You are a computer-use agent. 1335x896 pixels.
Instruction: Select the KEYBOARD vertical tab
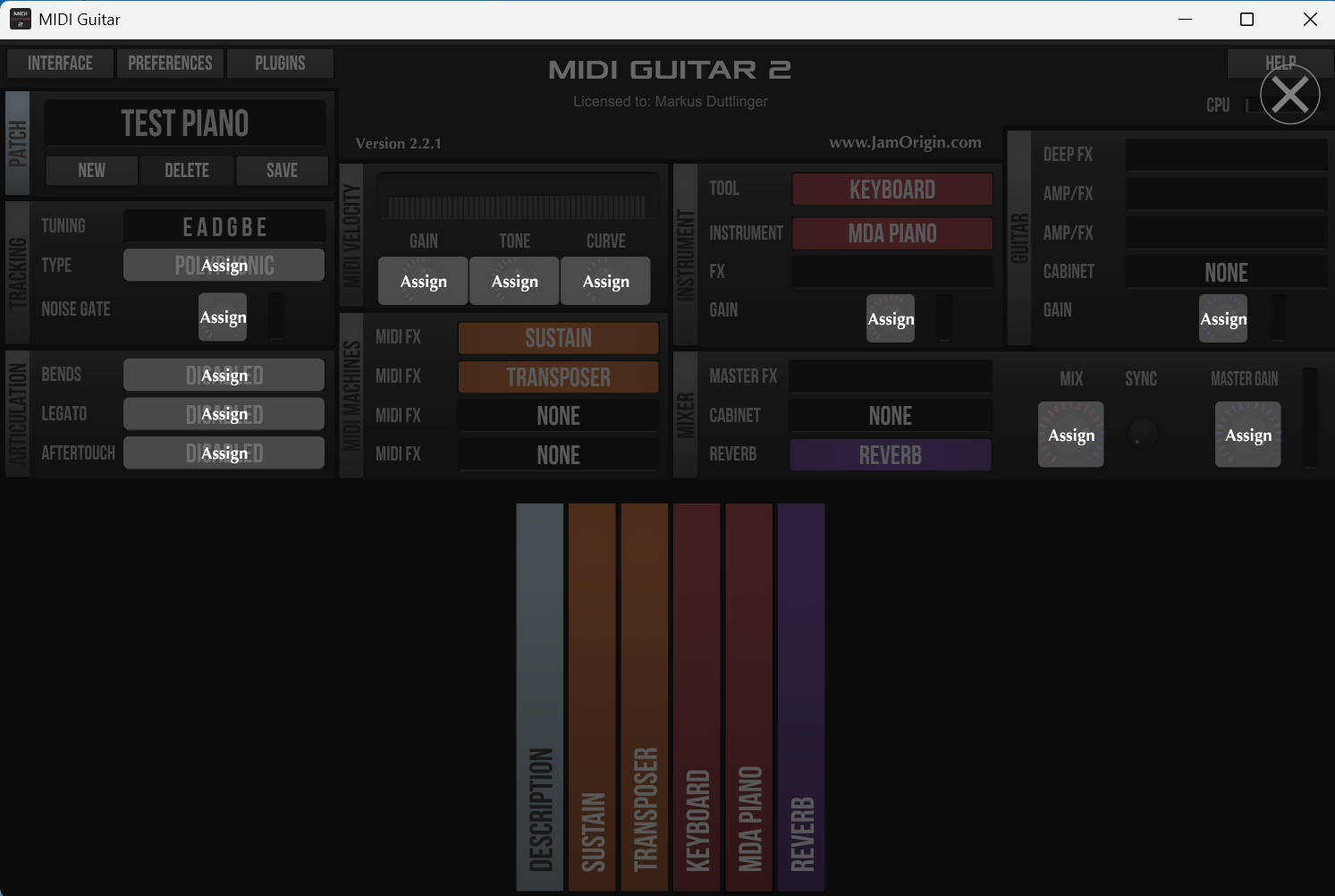[x=697, y=697]
